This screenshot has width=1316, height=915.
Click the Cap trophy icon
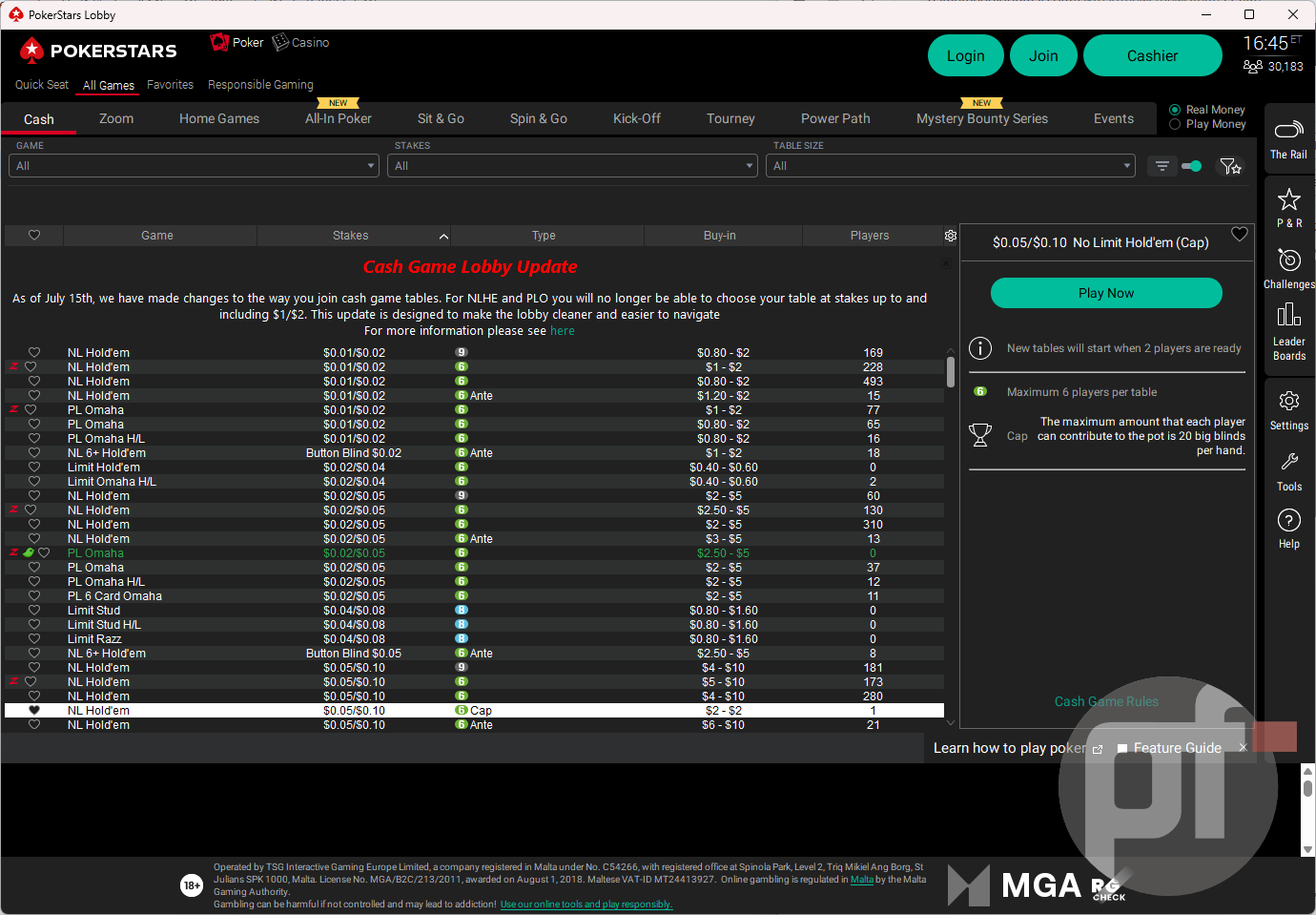click(979, 435)
